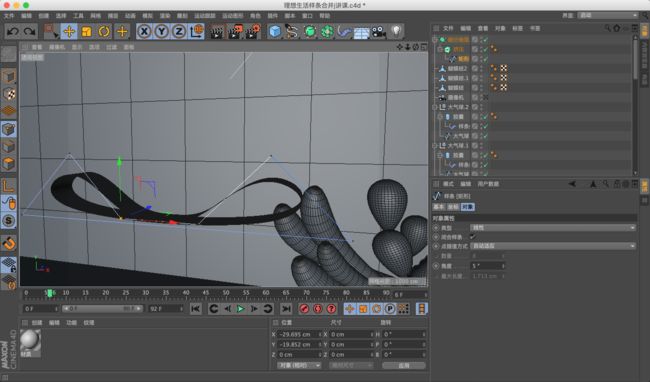The height and width of the screenshot is (382, 650).
Task: Open the object coordinate mode dropdown
Action: coord(299,365)
